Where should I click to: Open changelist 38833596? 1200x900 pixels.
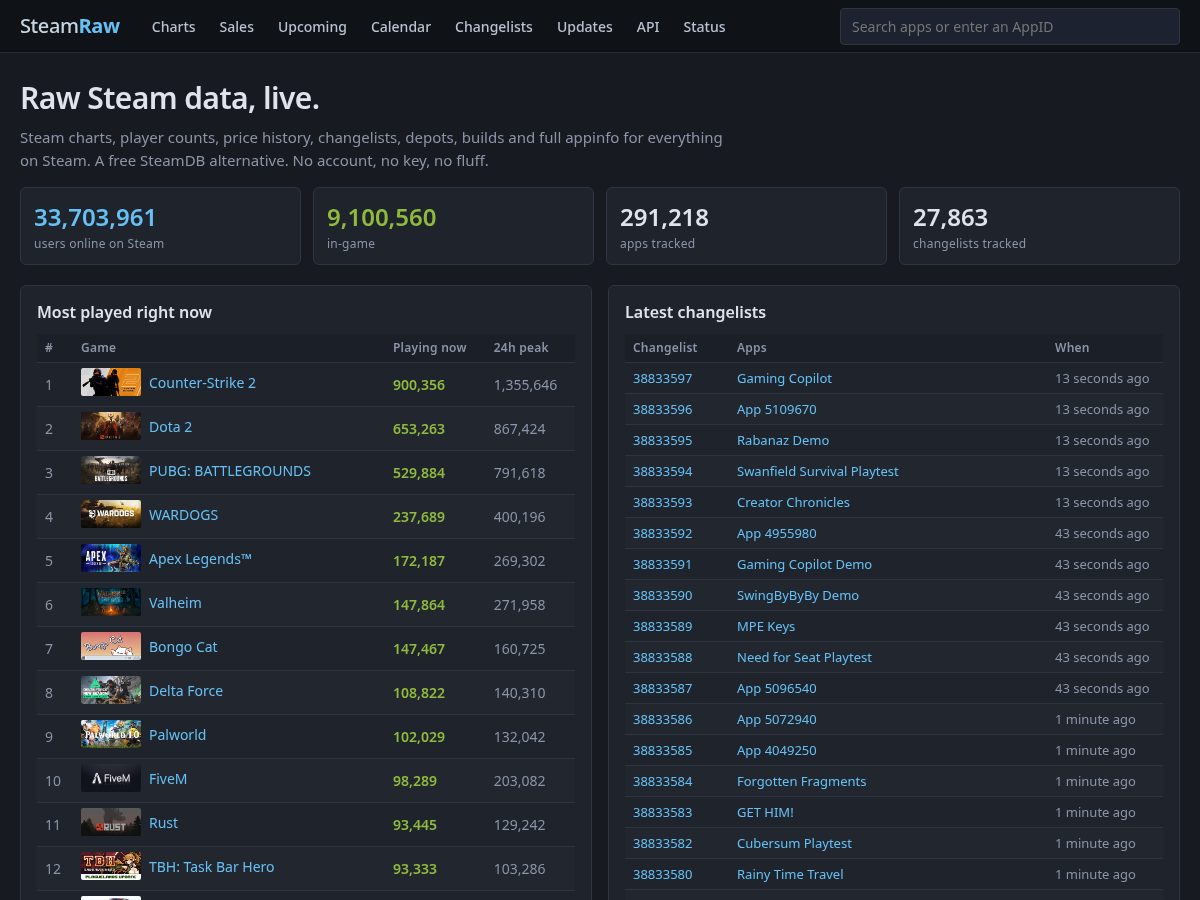coord(662,410)
